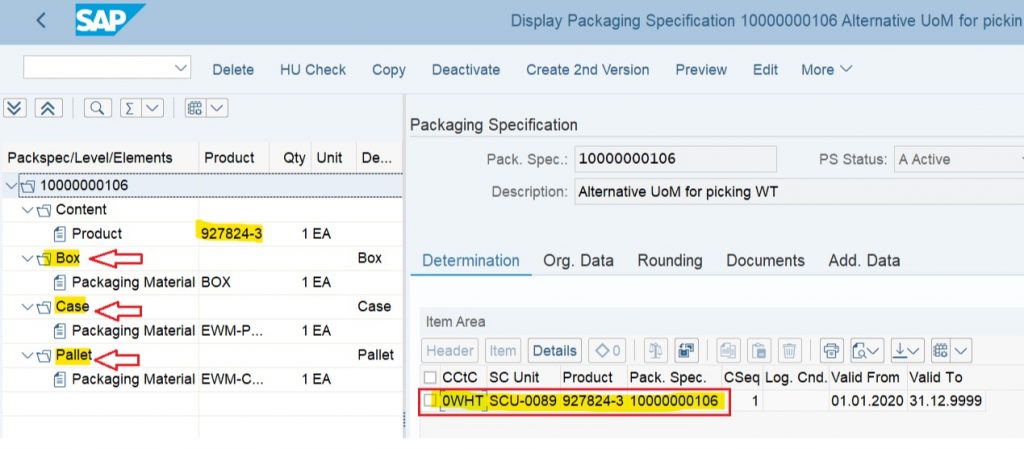Click Edit in the toolbar
The height and width of the screenshot is (449, 1024).
click(765, 70)
